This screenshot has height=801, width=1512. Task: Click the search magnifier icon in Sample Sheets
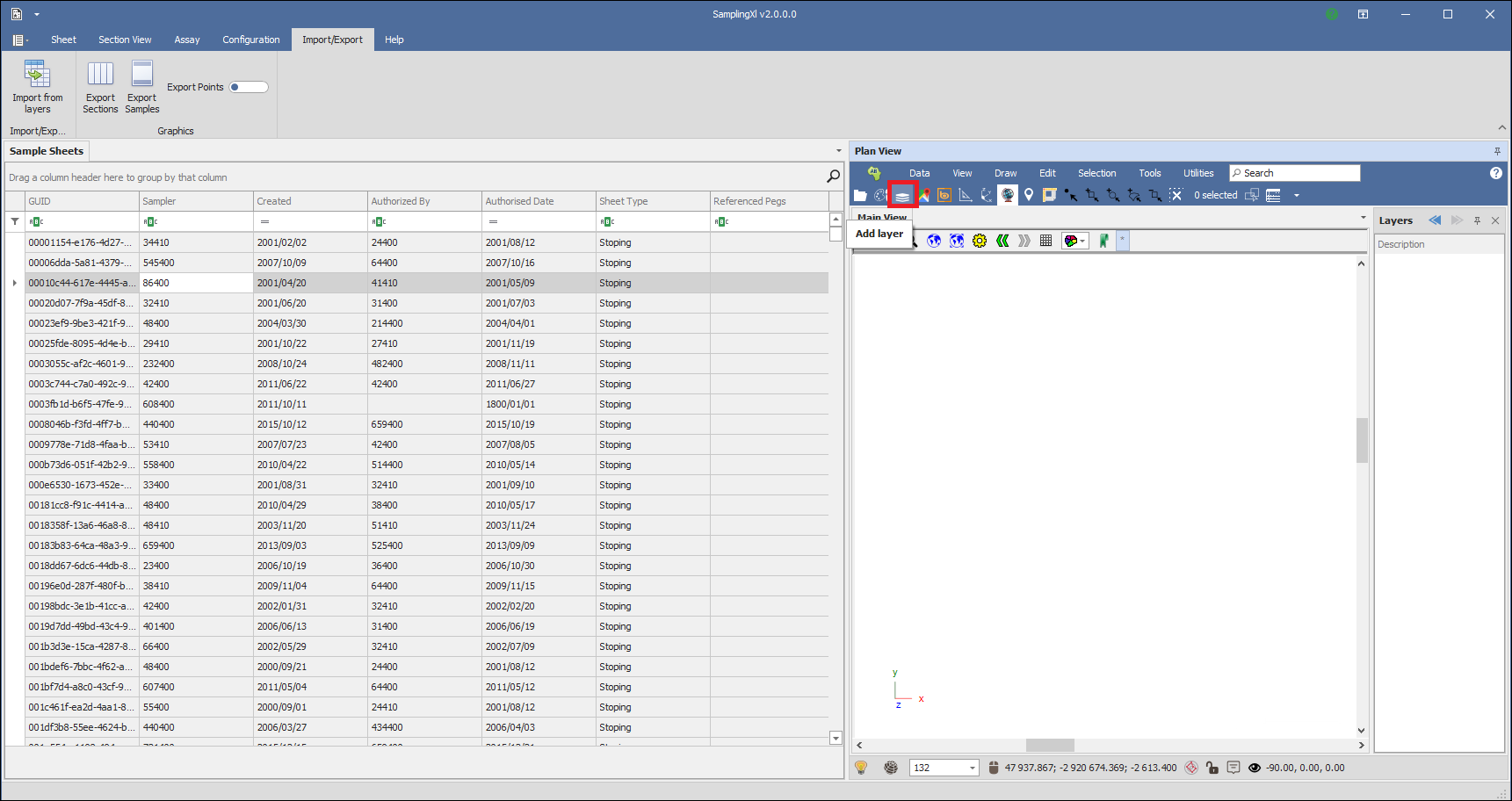tap(833, 177)
